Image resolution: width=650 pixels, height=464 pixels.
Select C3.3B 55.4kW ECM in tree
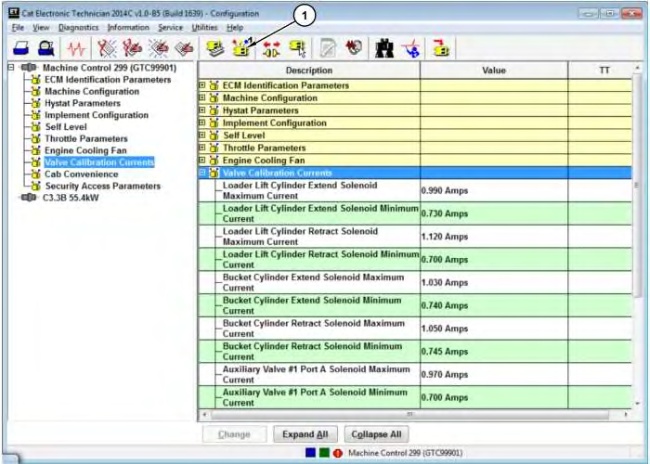[71, 197]
